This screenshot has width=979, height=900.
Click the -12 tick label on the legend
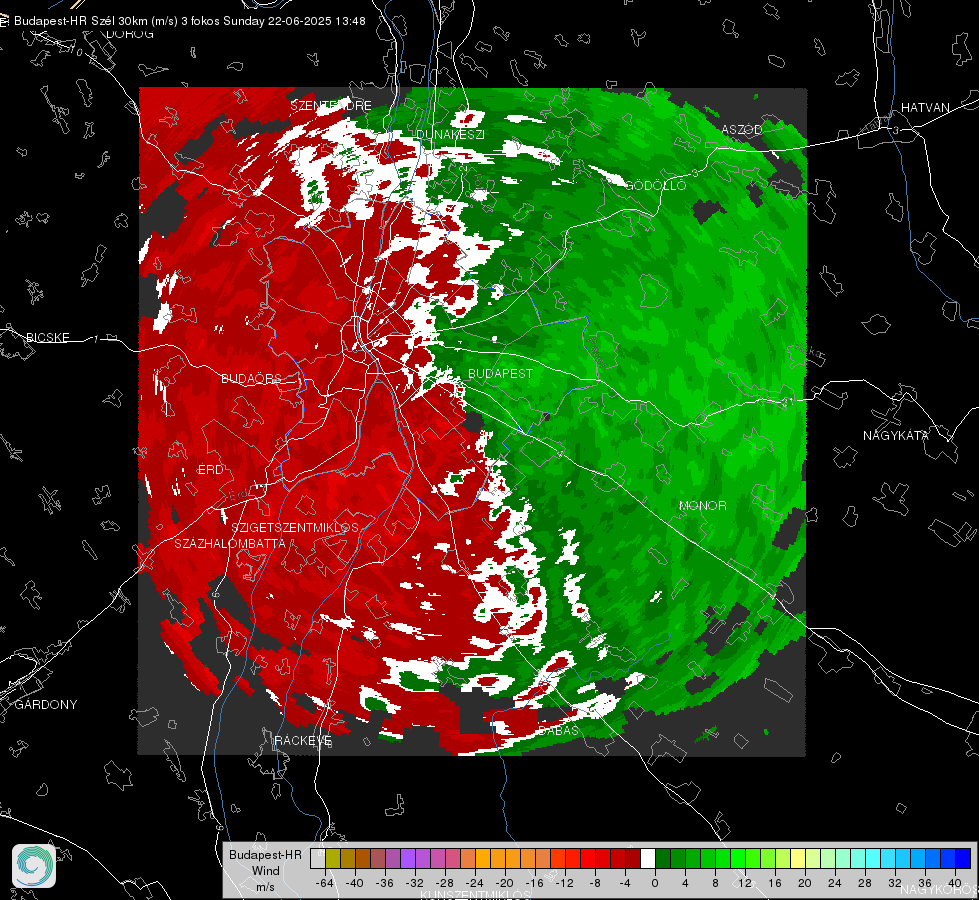[564, 883]
